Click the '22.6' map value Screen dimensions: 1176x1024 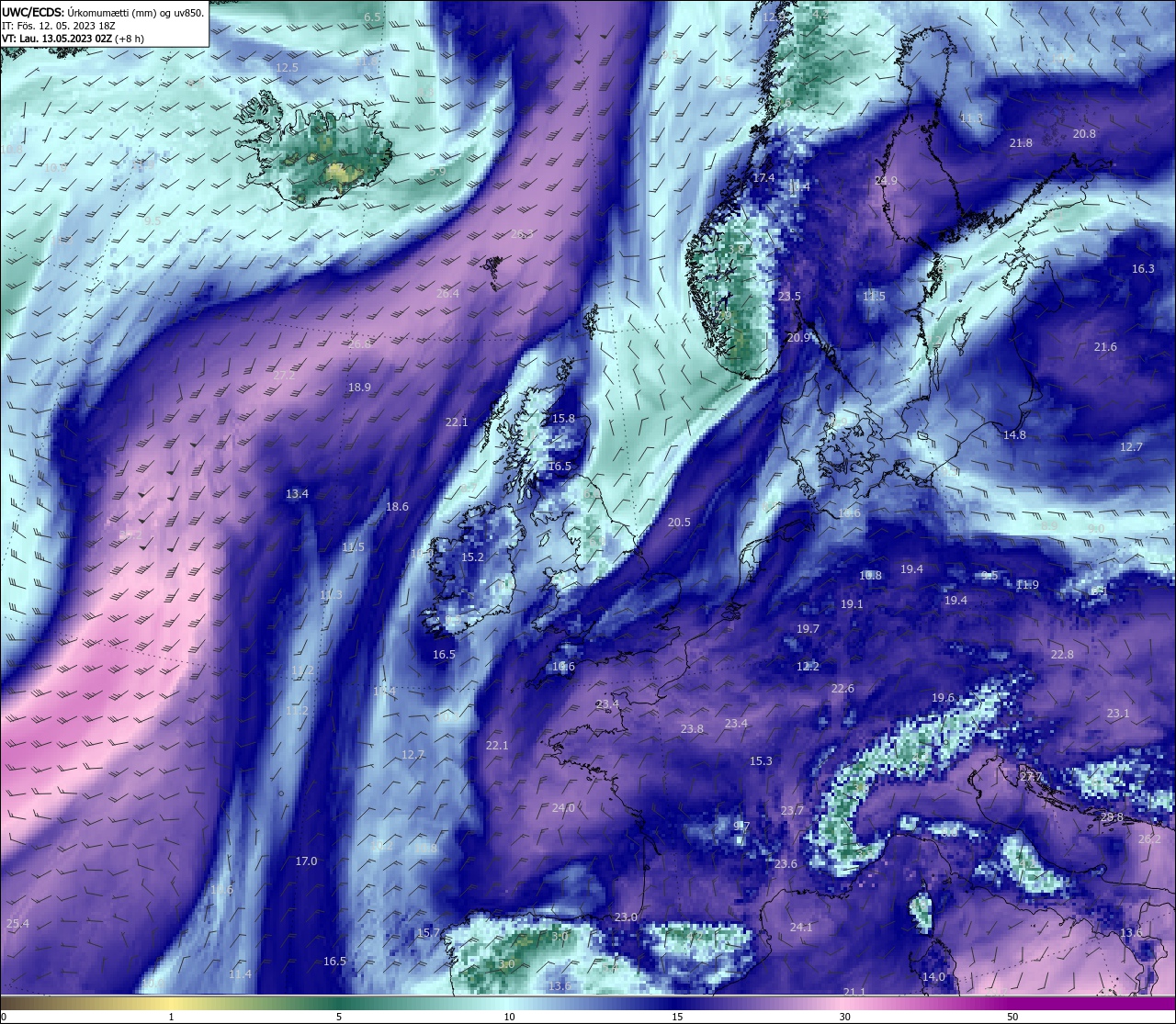pos(842,689)
